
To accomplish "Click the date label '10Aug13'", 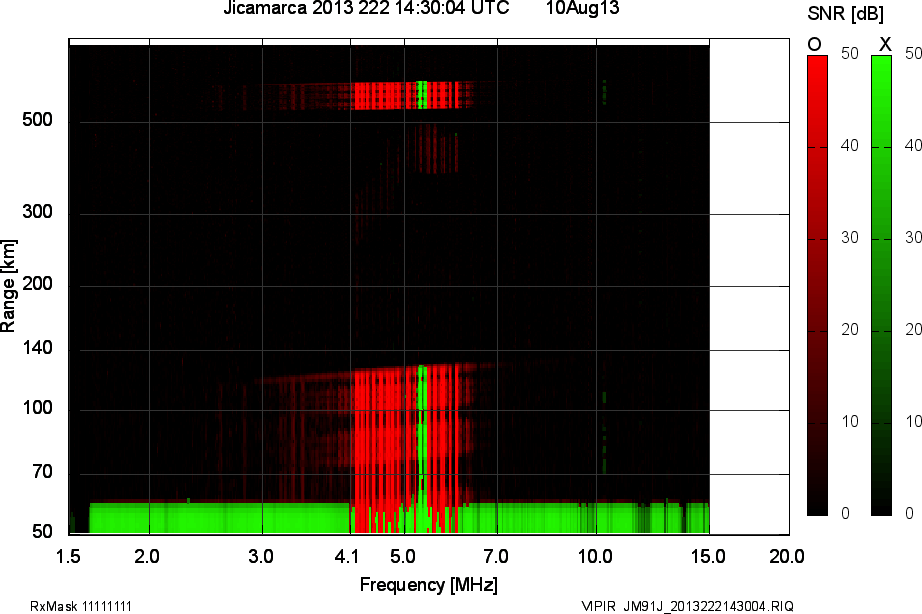I will (x=582, y=8).
